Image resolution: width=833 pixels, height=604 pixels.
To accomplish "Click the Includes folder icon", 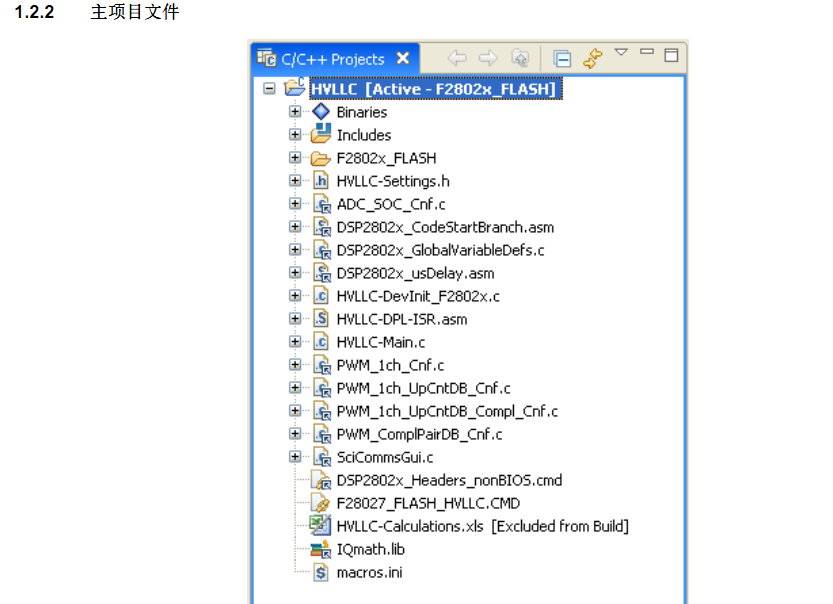I will (x=321, y=133).
